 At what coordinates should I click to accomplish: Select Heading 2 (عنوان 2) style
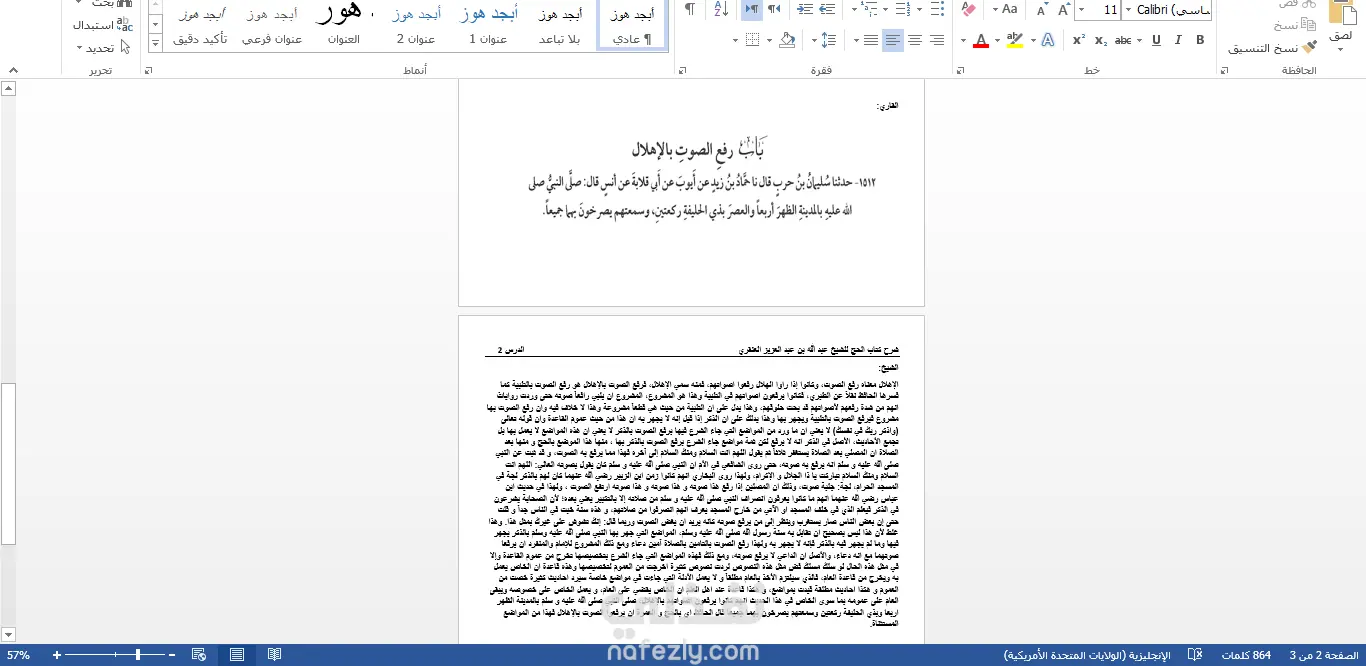[415, 25]
